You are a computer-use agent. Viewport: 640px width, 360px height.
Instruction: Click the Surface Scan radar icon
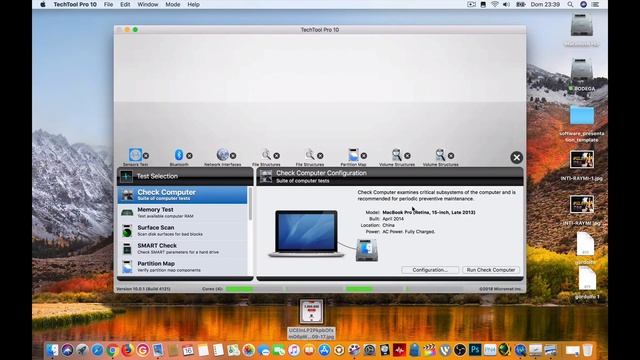point(127,231)
